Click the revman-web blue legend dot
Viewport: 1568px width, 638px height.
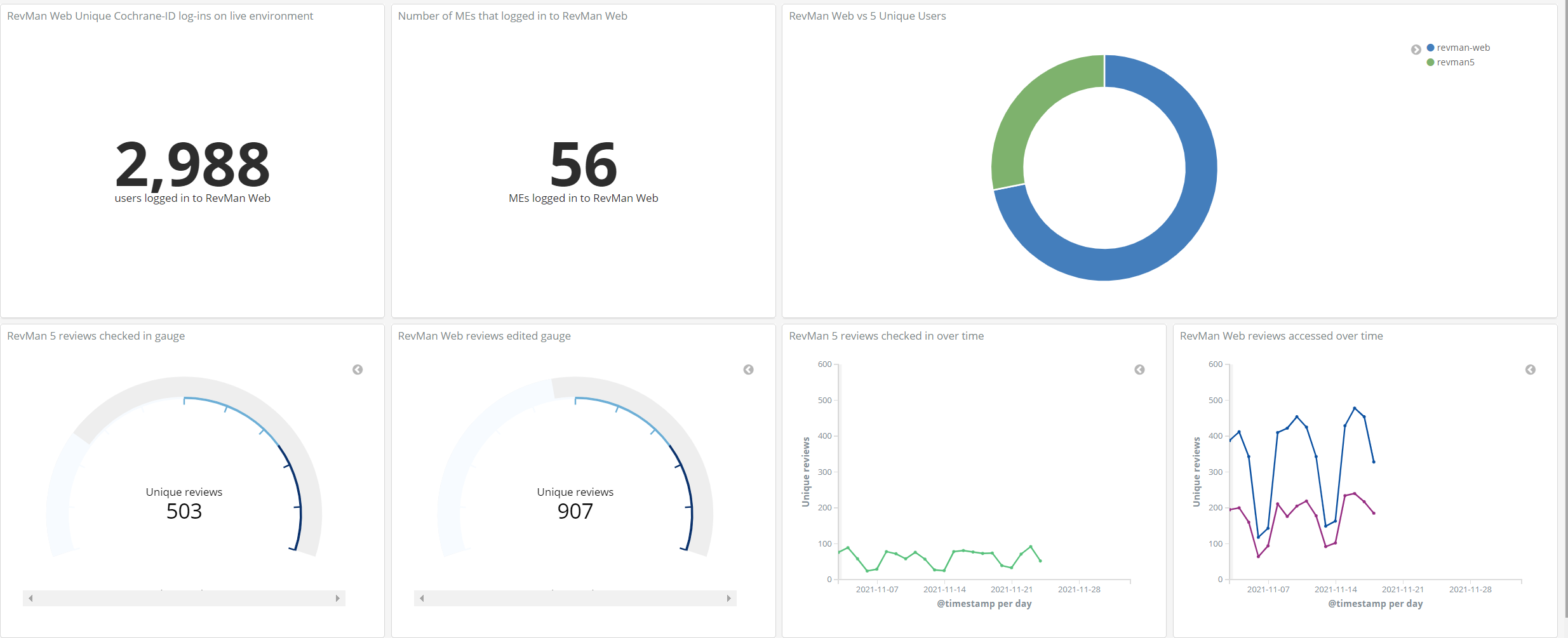pos(1430,48)
